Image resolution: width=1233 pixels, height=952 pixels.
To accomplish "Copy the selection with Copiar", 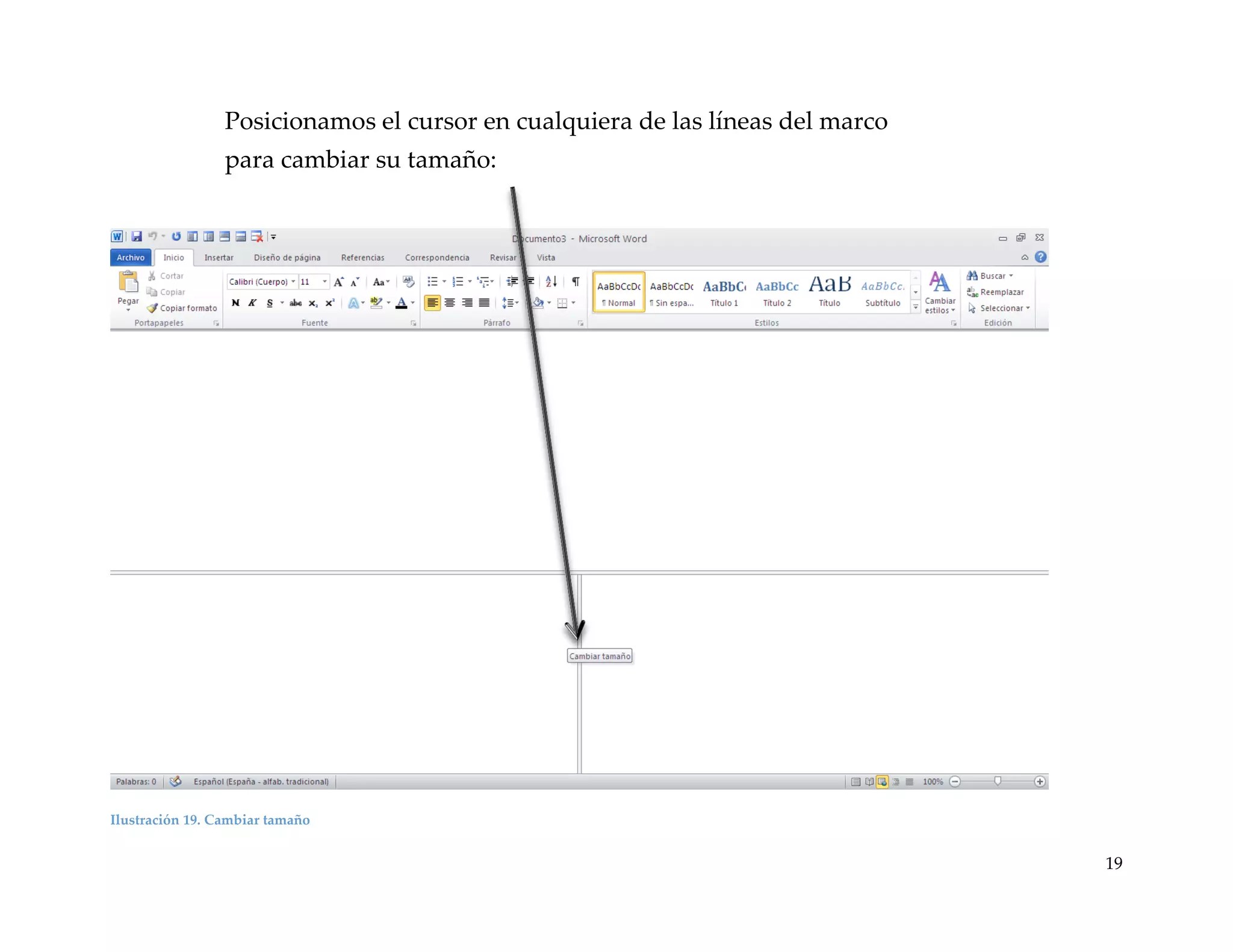I will 166,292.
